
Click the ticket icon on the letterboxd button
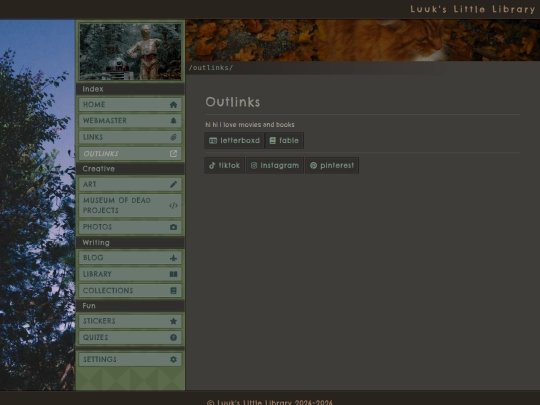point(213,141)
